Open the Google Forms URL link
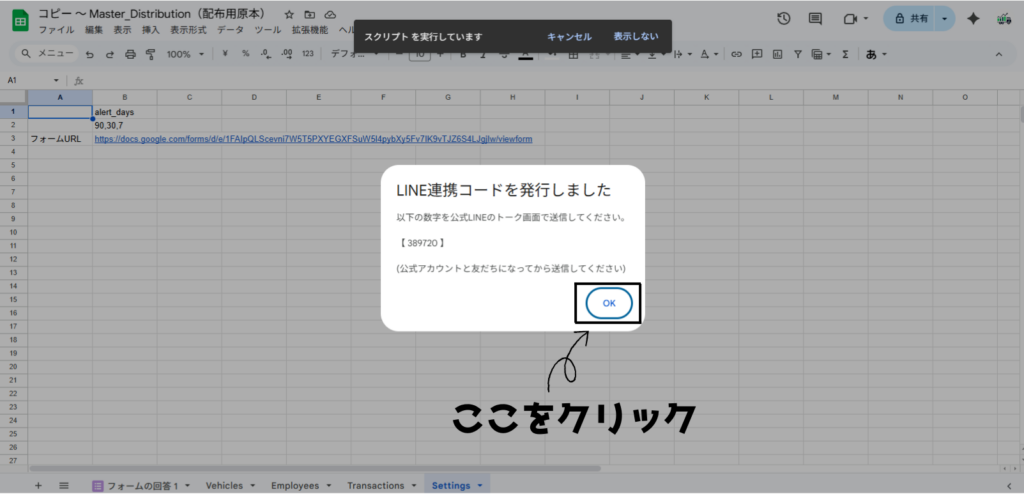Image resolution: width=1024 pixels, height=494 pixels. (313, 139)
